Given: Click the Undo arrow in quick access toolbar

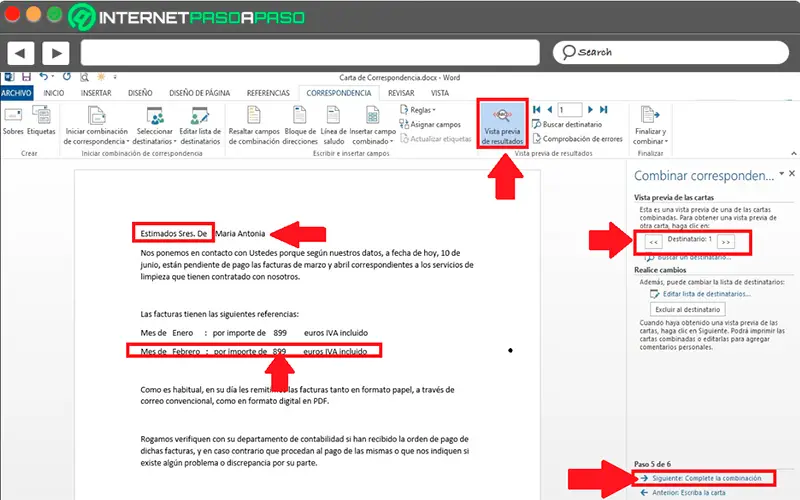Looking at the screenshot, I should [x=44, y=77].
